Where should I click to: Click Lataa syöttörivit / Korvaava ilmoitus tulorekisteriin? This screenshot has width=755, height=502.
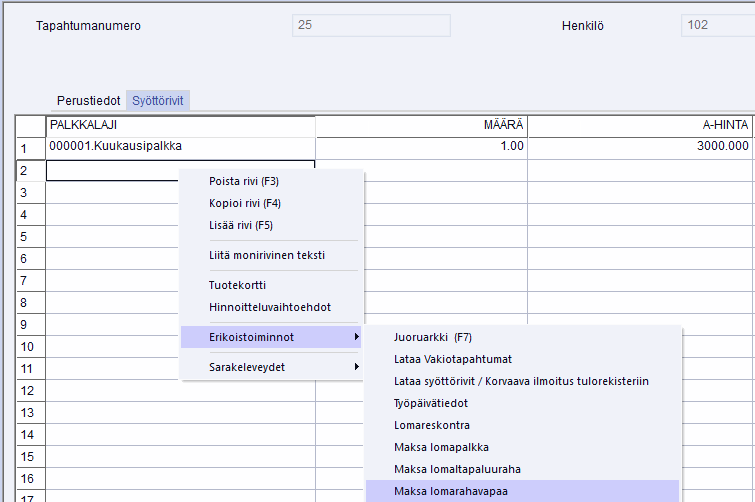point(521,381)
